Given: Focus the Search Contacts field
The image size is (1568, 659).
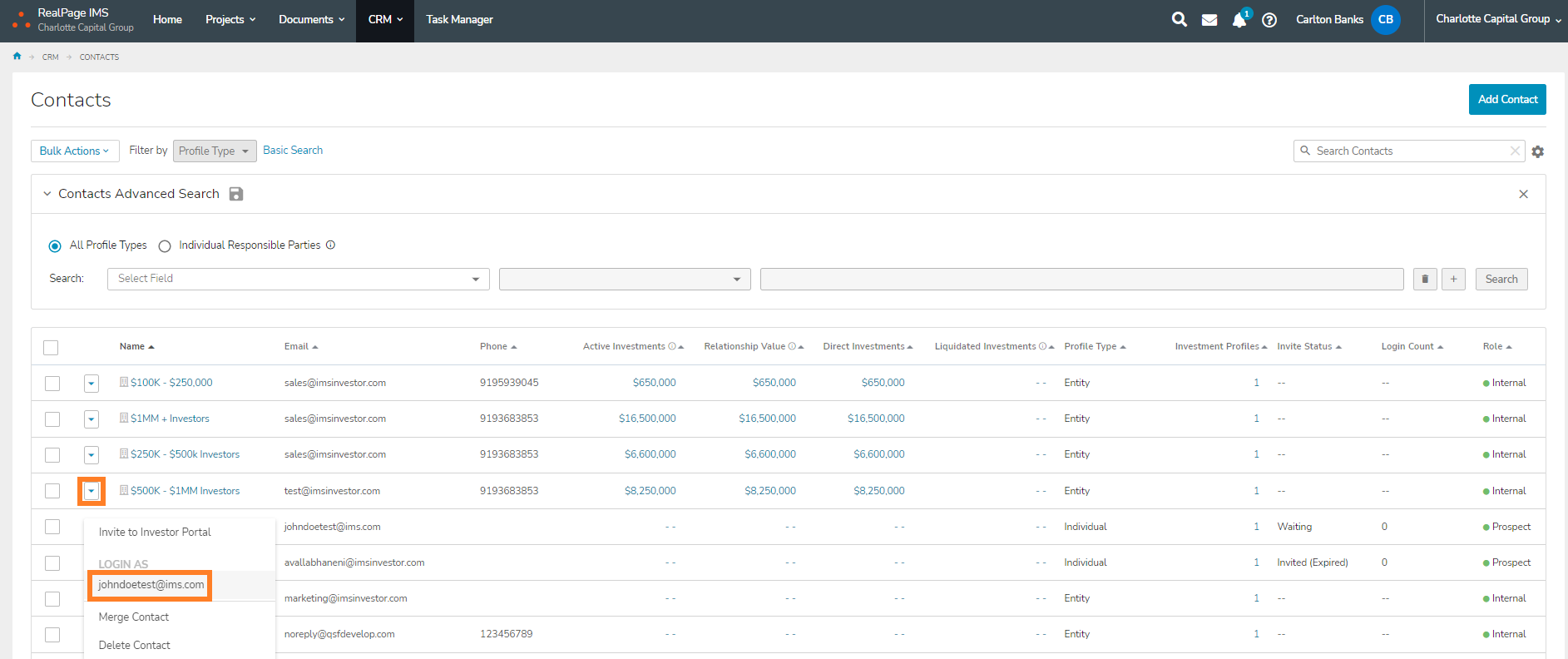Looking at the screenshot, I should coord(1409,151).
